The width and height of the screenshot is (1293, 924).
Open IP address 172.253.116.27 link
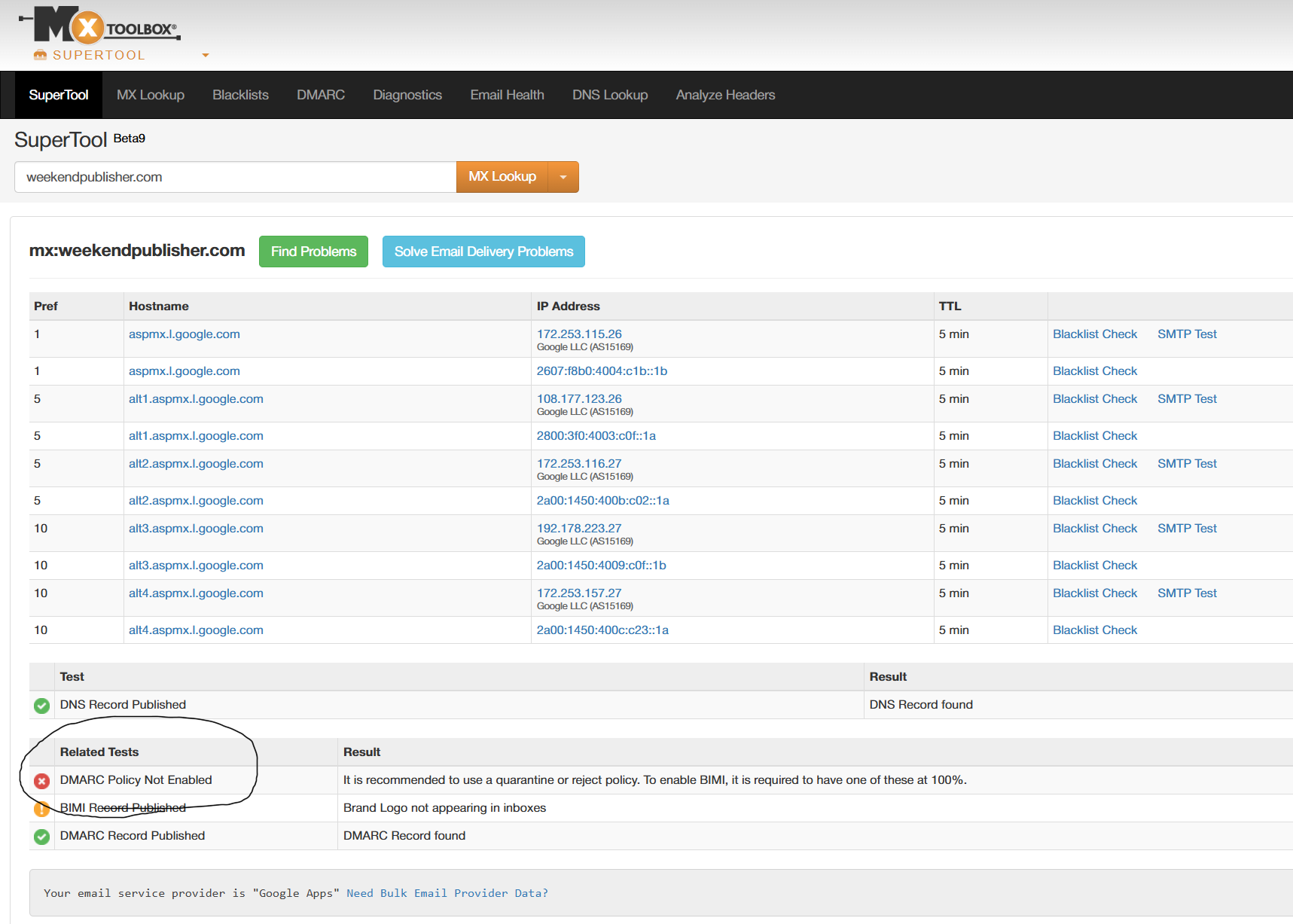(579, 464)
